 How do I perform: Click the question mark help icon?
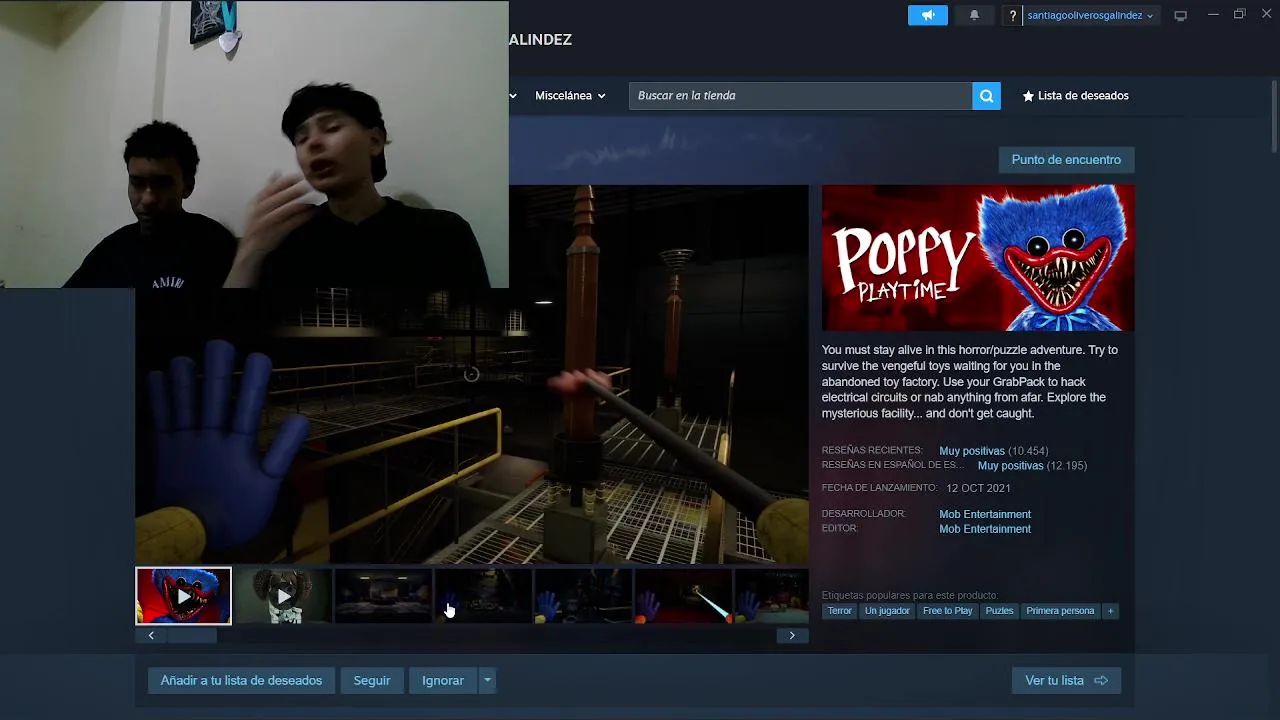click(x=1012, y=15)
